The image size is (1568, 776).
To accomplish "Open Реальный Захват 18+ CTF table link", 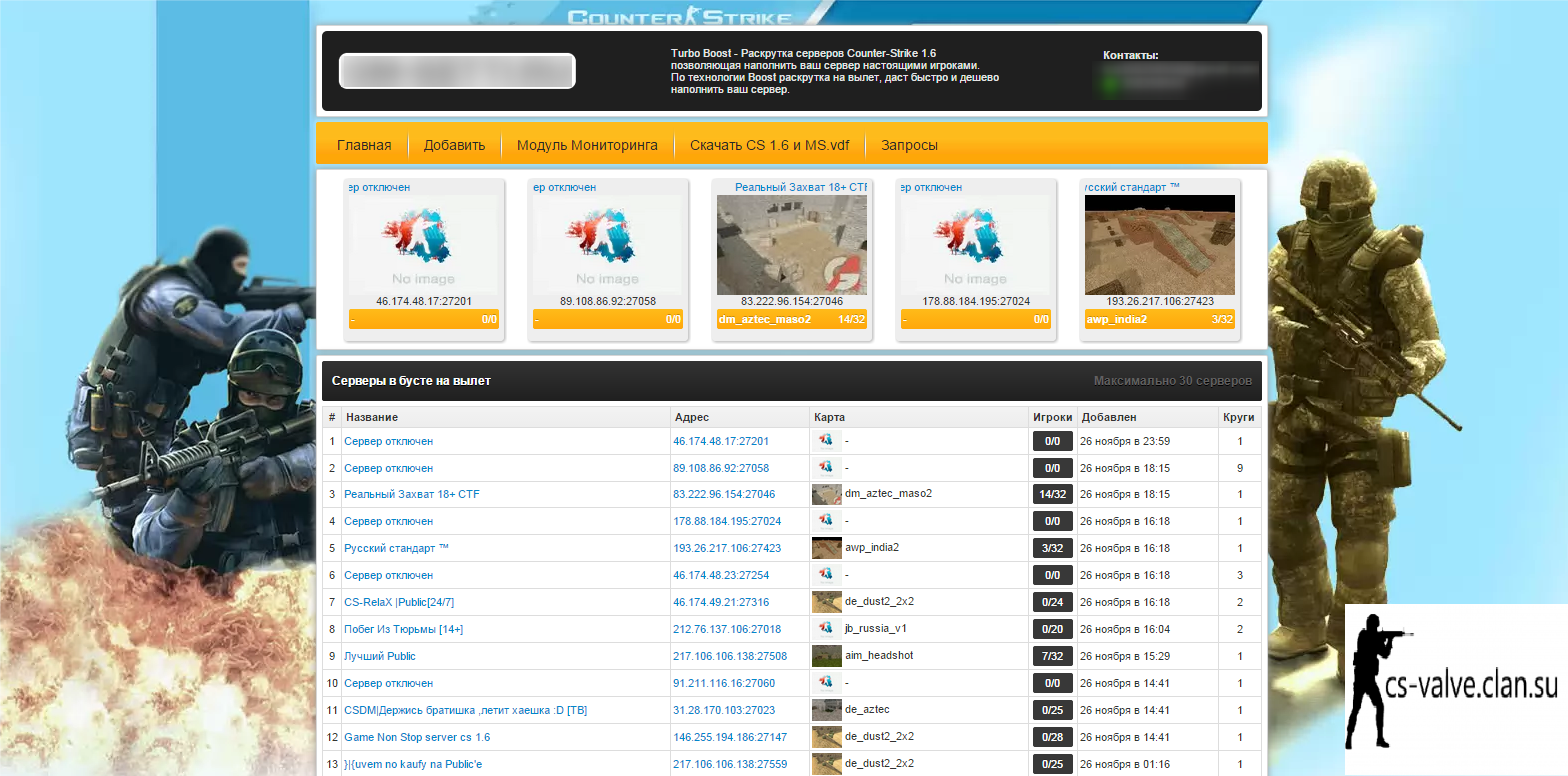I will (x=412, y=494).
